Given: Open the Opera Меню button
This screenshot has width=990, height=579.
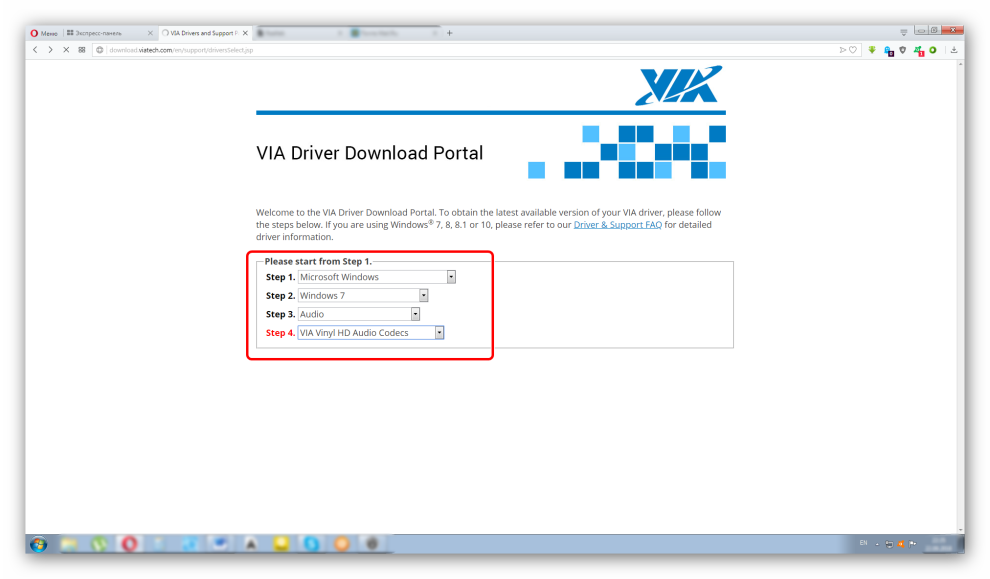Looking at the screenshot, I should coord(43,33).
